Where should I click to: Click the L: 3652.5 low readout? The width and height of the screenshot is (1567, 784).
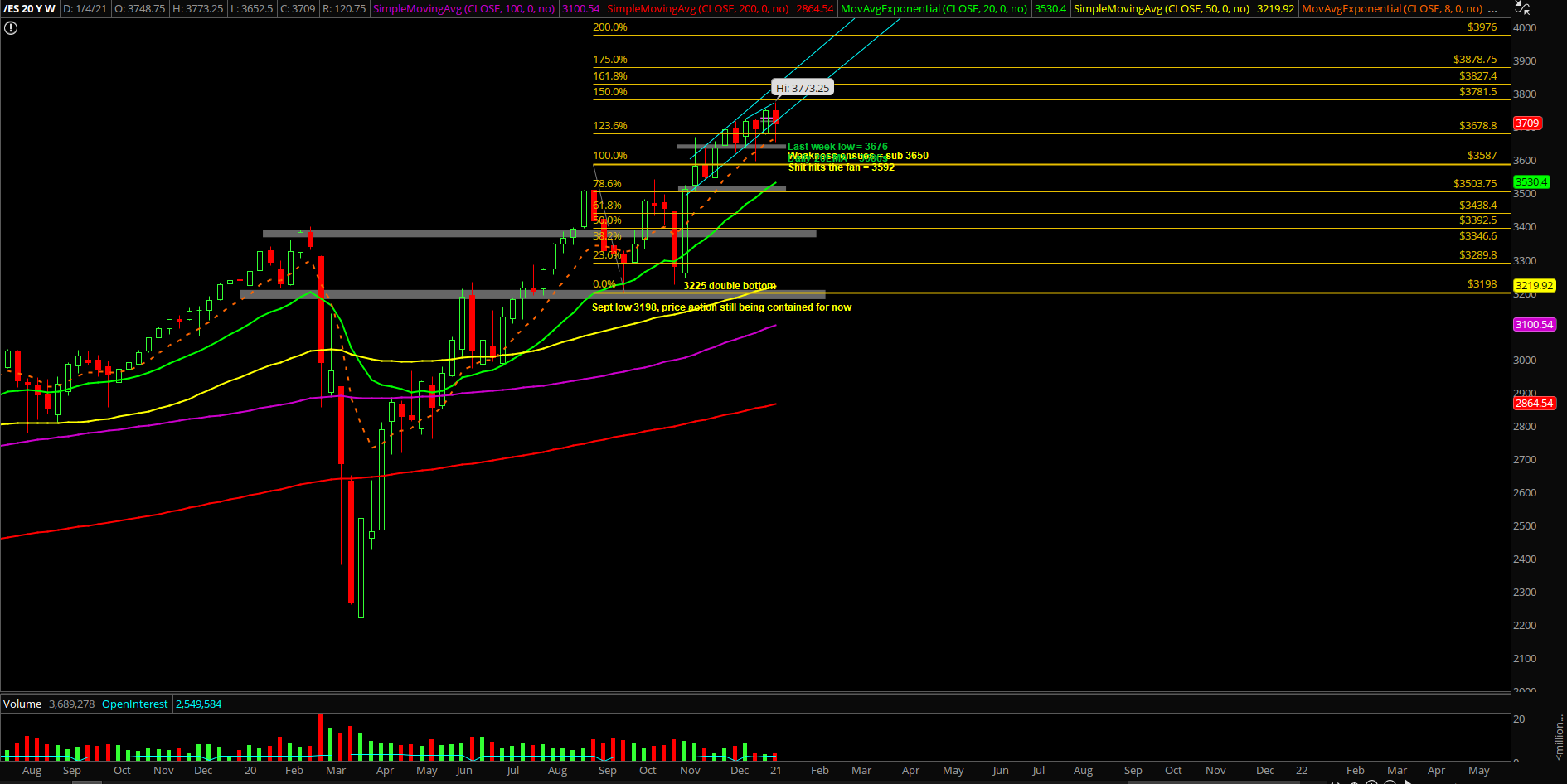[x=252, y=9]
